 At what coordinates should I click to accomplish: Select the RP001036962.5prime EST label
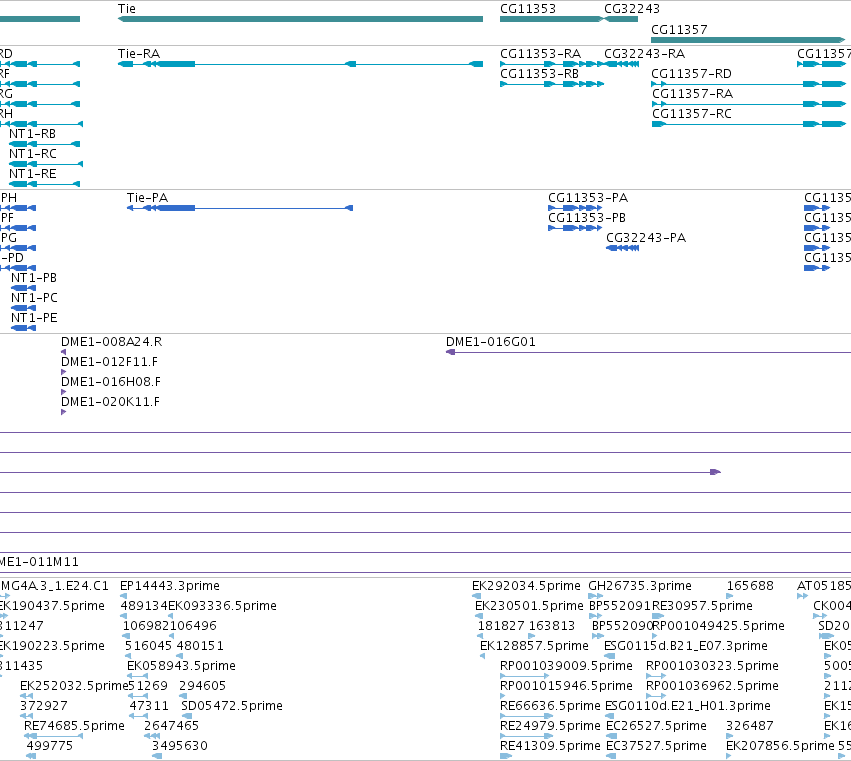pos(712,686)
